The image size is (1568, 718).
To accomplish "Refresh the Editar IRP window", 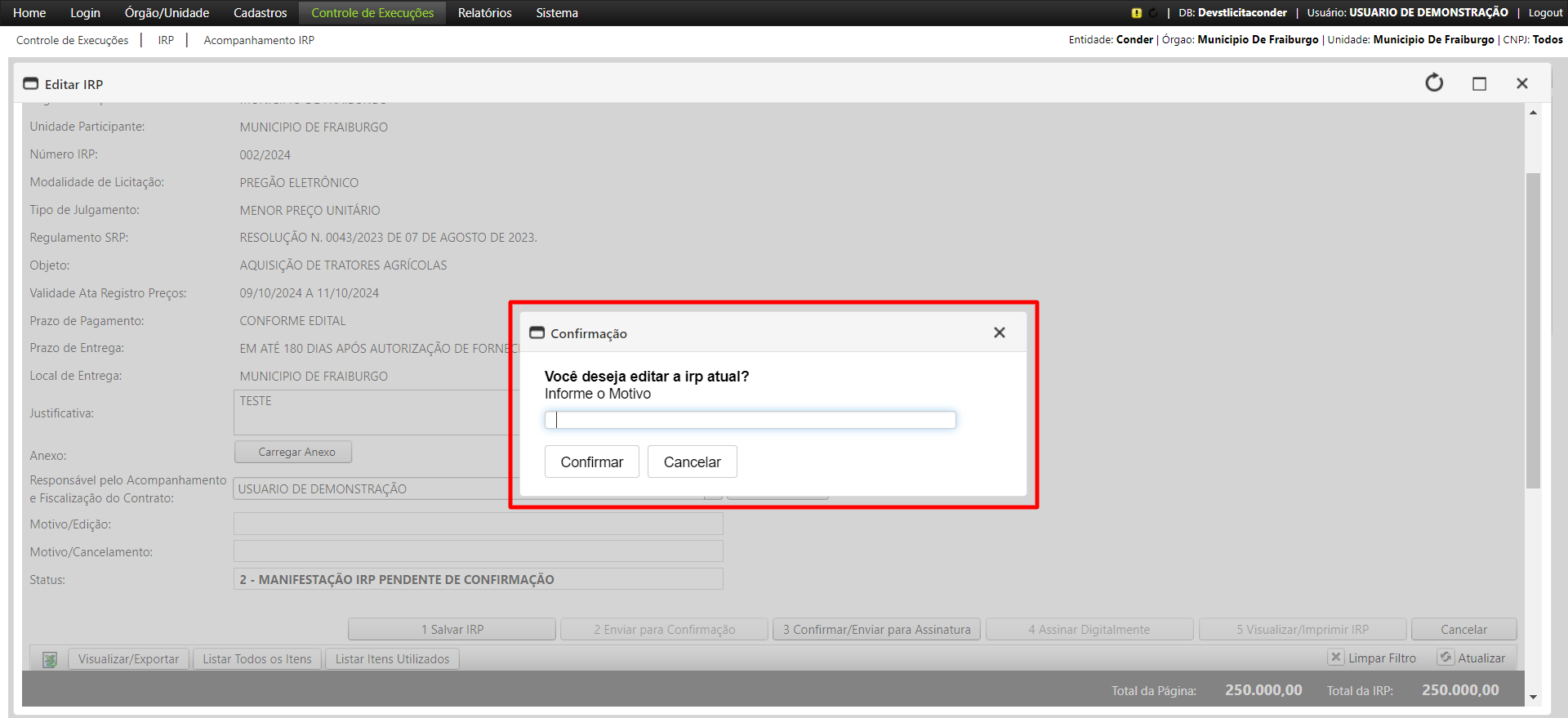I will (1434, 83).
